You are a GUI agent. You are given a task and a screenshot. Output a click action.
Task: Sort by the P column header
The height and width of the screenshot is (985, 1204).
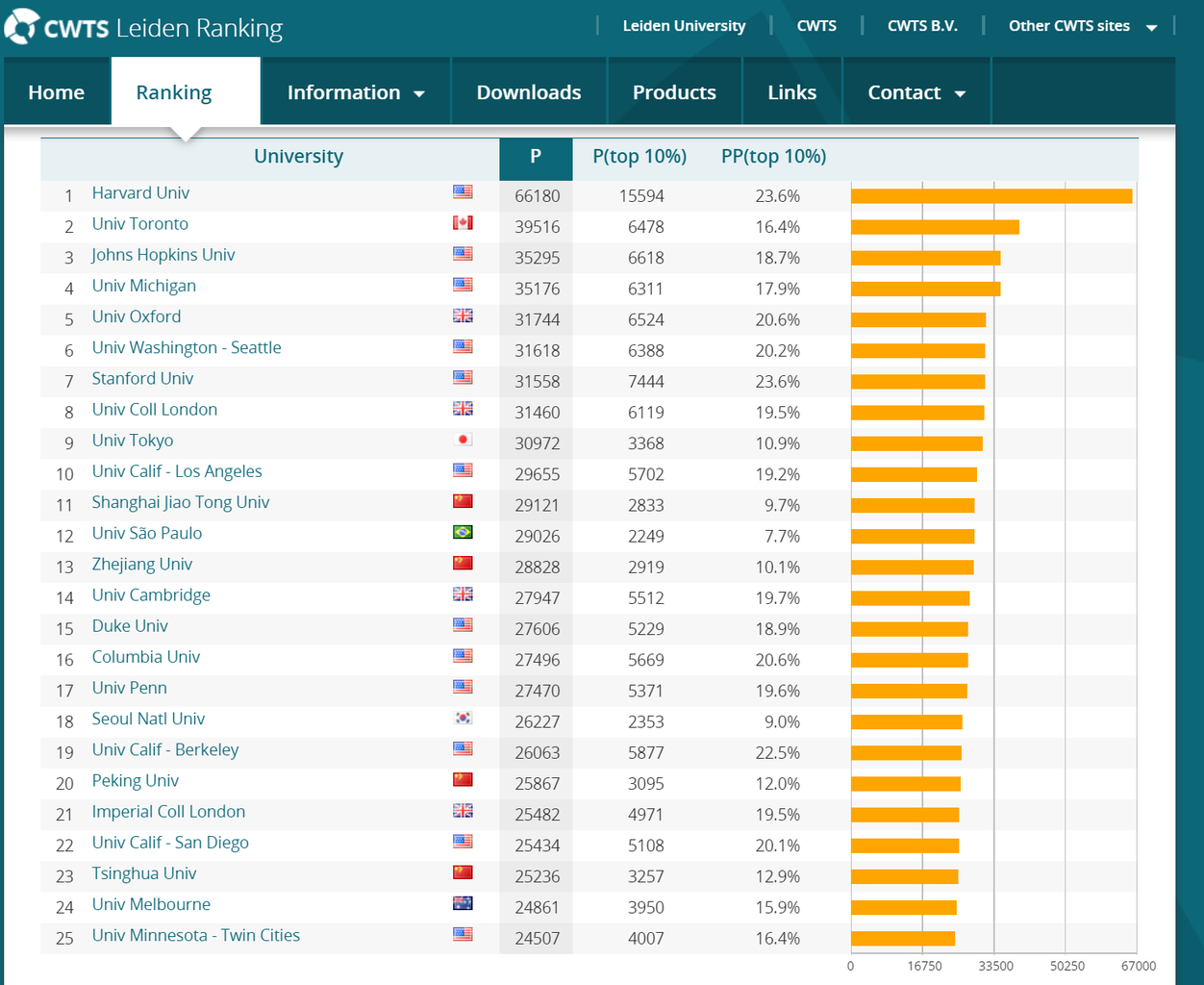click(536, 157)
